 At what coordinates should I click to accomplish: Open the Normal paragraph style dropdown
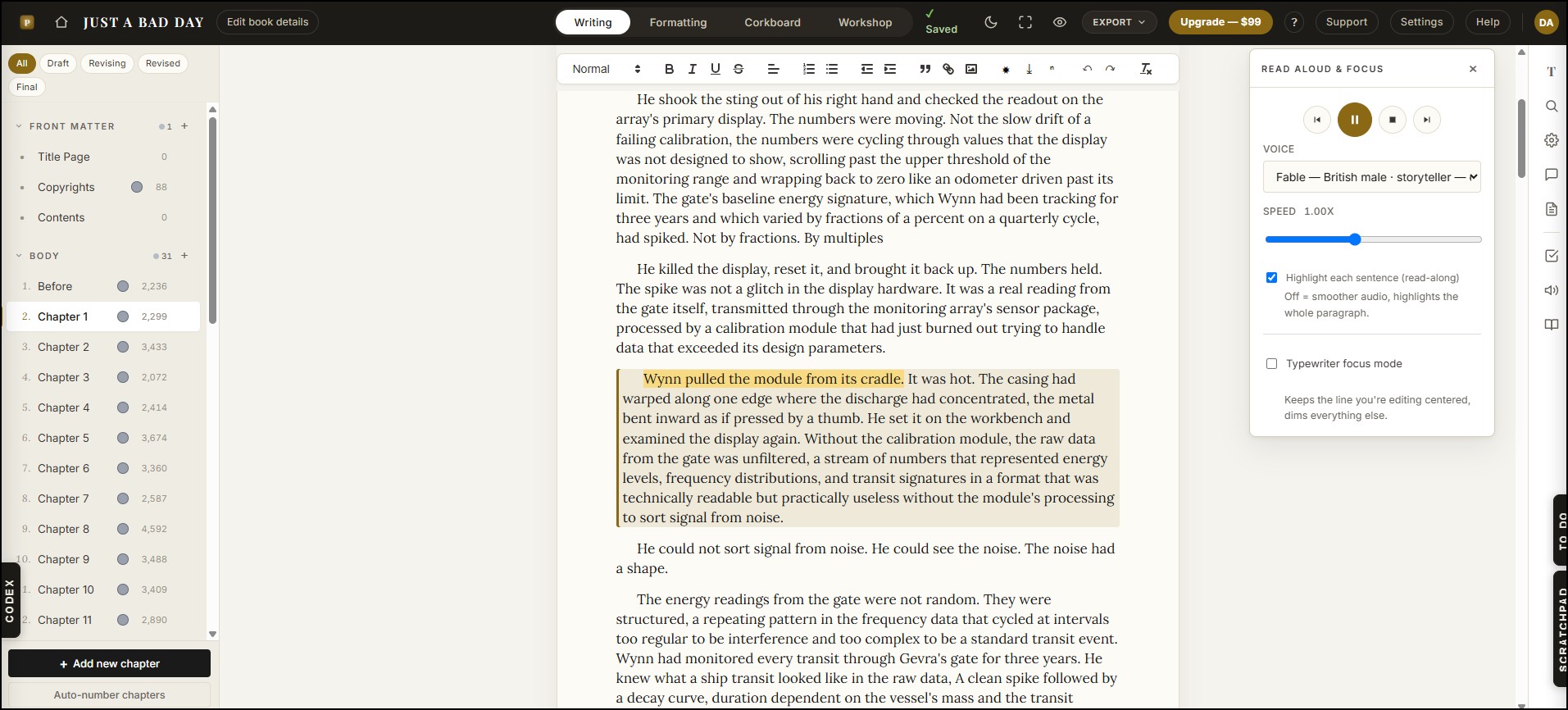(606, 69)
